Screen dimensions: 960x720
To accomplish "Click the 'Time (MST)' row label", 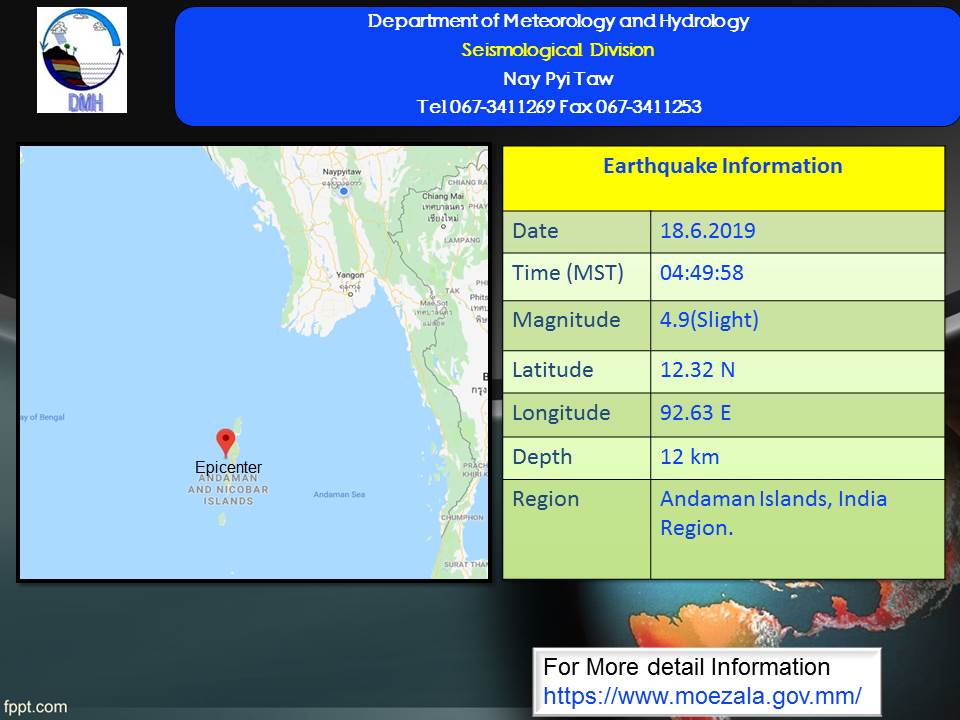I will (568, 272).
